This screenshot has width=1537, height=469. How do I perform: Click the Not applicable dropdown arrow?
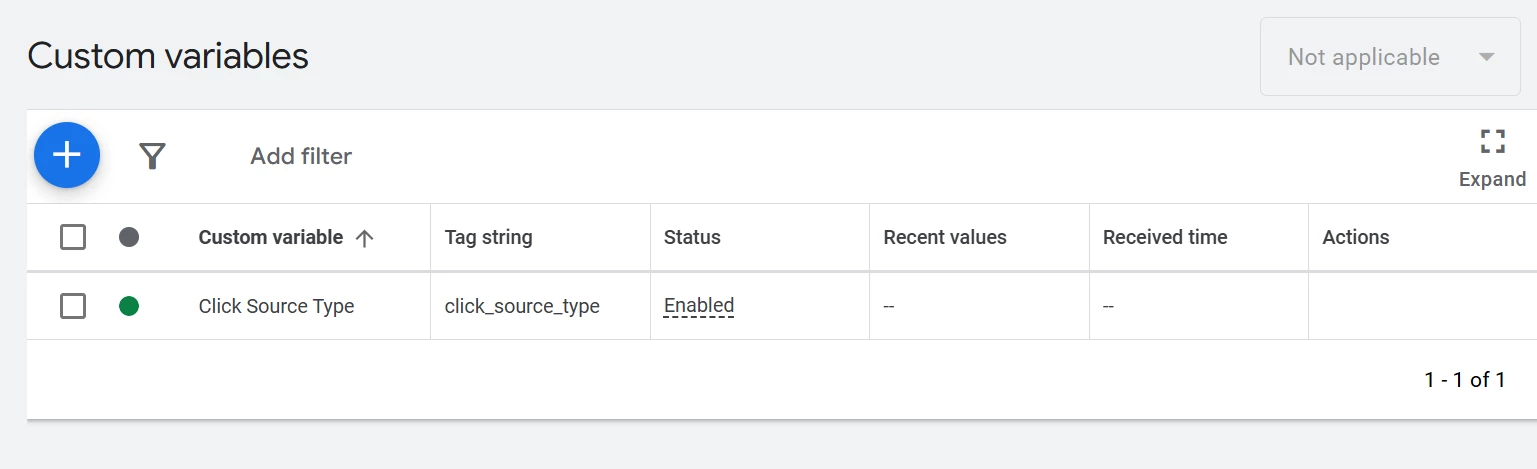pos(1486,57)
